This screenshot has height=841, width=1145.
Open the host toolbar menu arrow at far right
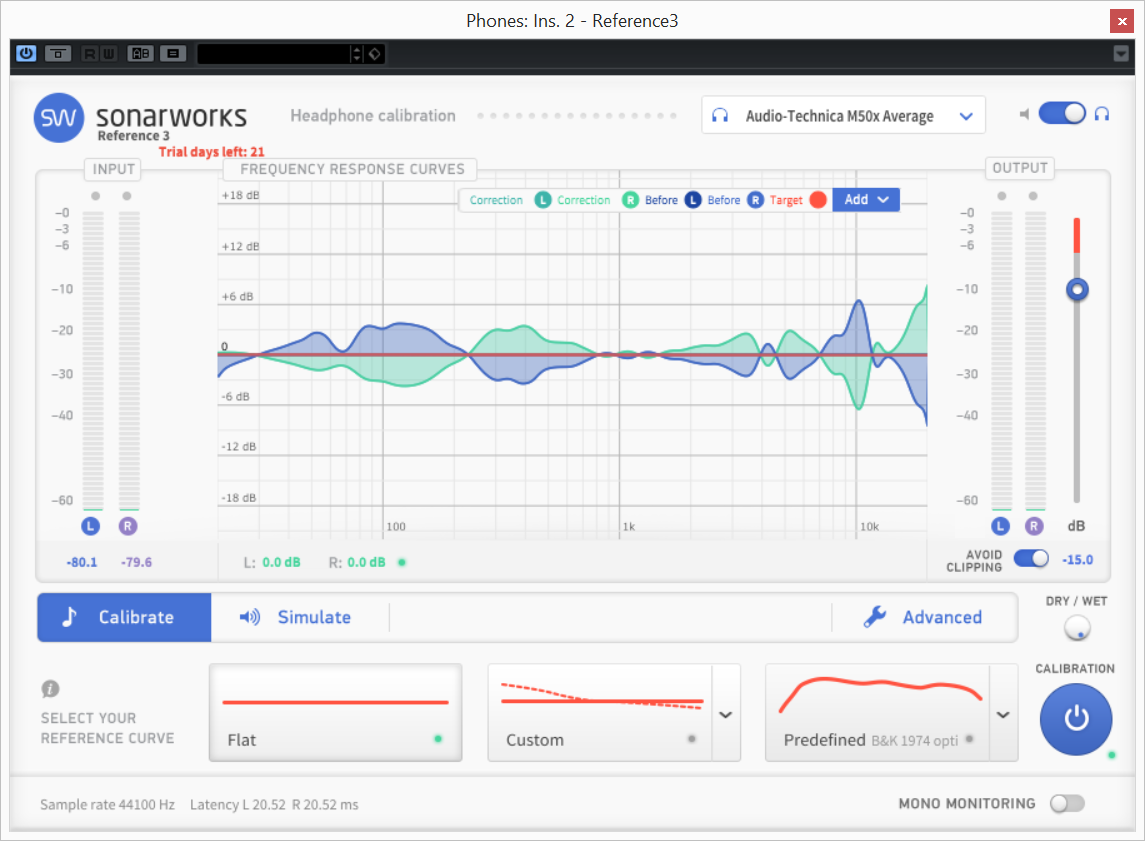tap(1121, 53)
